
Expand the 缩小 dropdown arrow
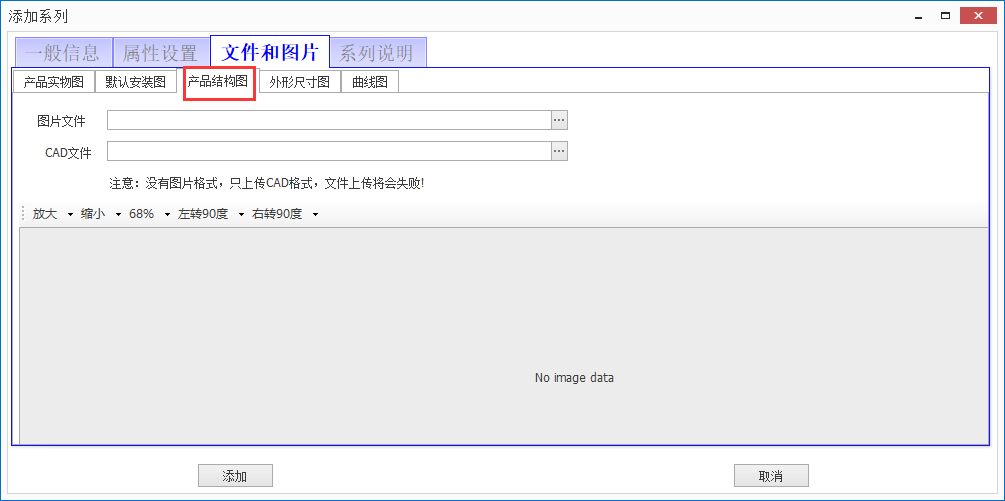(118, 215)
